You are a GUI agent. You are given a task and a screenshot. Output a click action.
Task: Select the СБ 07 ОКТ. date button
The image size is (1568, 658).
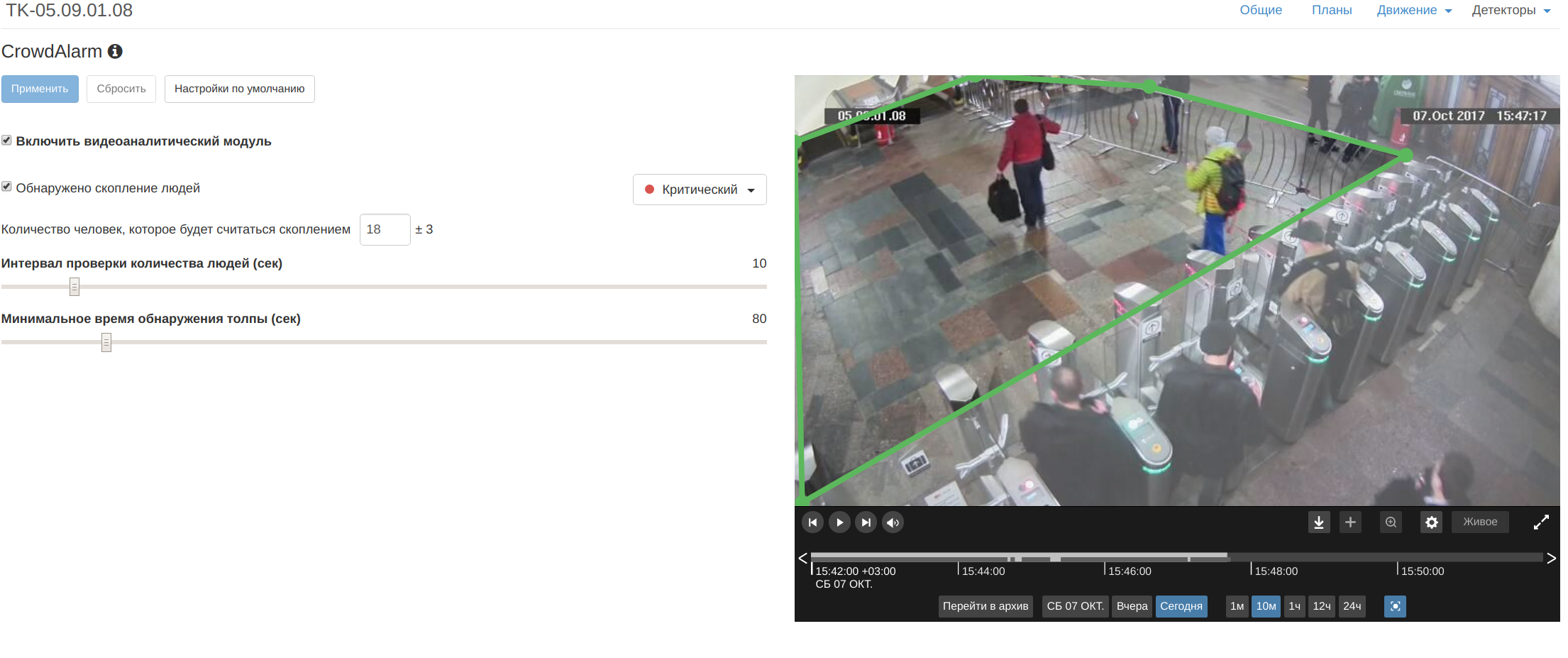coord(1076,606)
